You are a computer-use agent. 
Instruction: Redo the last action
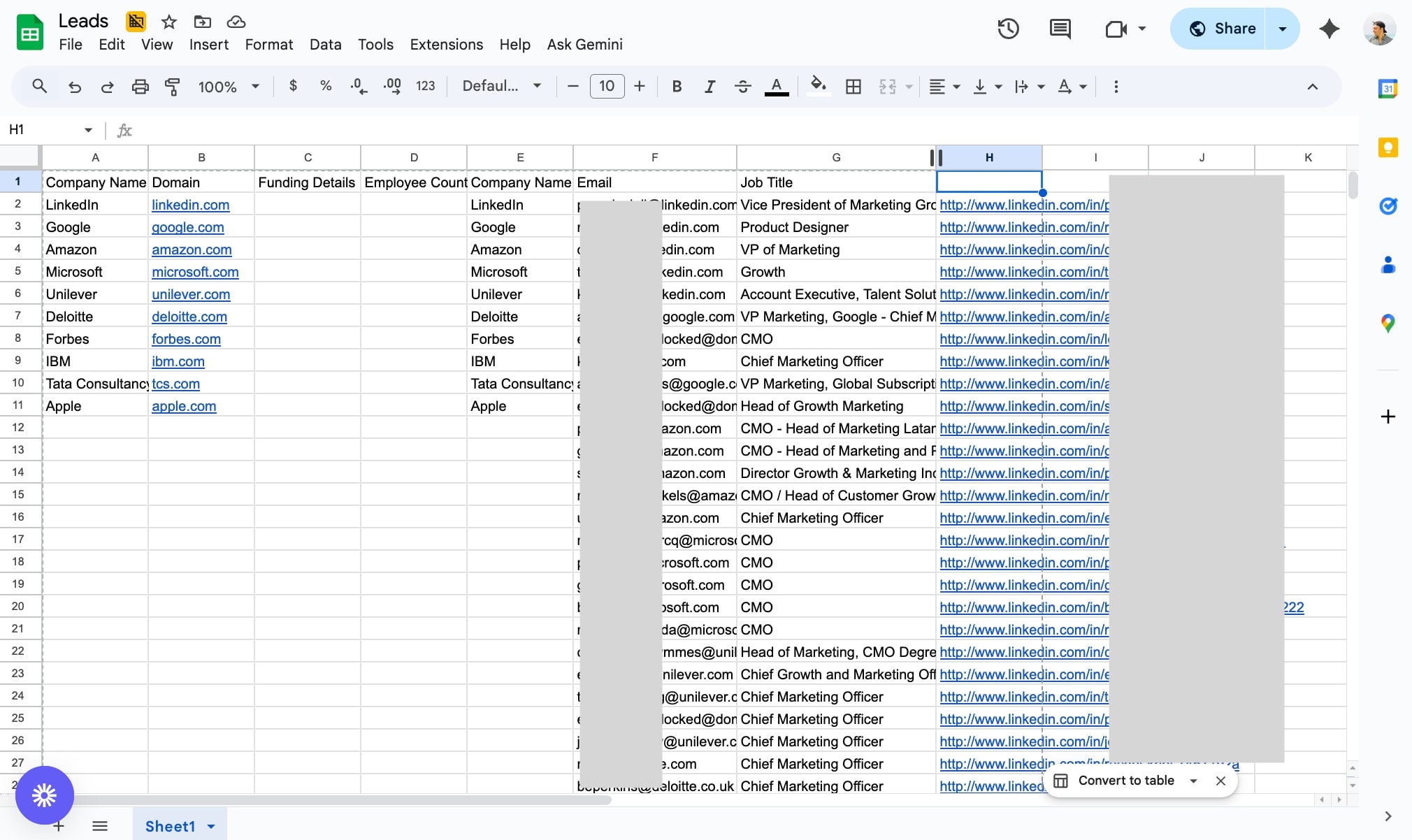pyautogui.click(x=107, y=87)
